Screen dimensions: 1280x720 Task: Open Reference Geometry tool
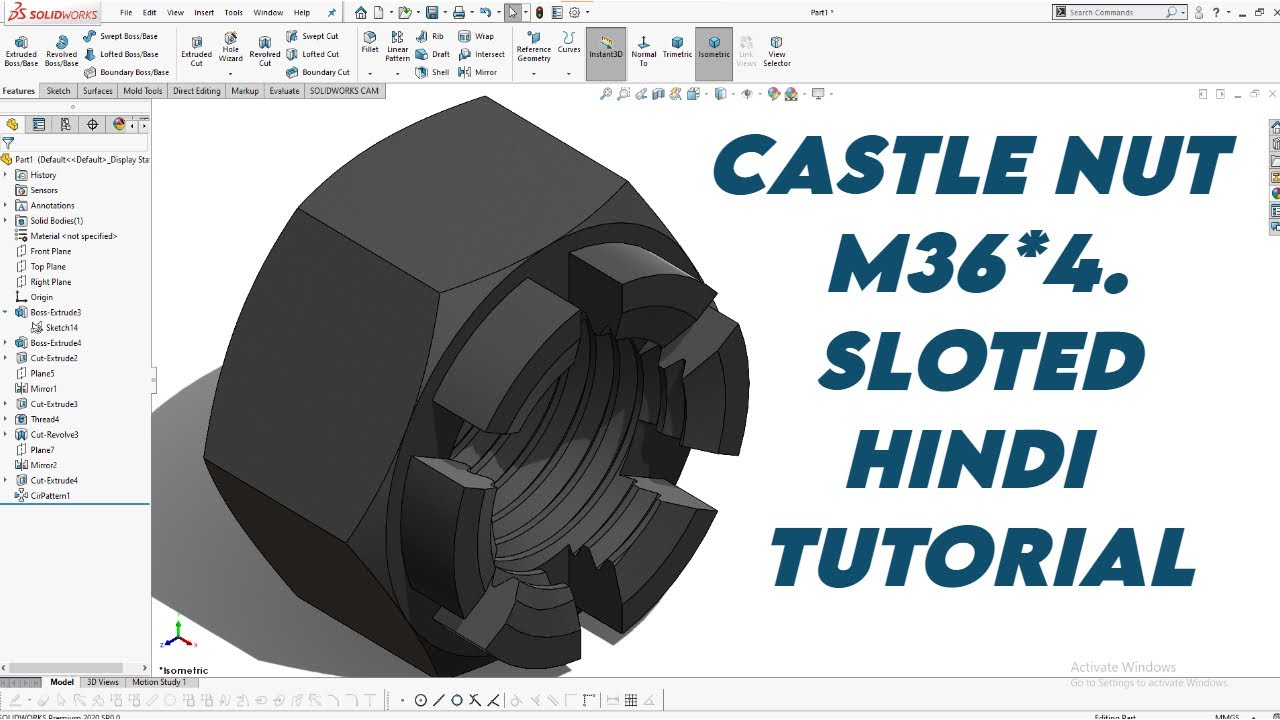pos(533,47)
